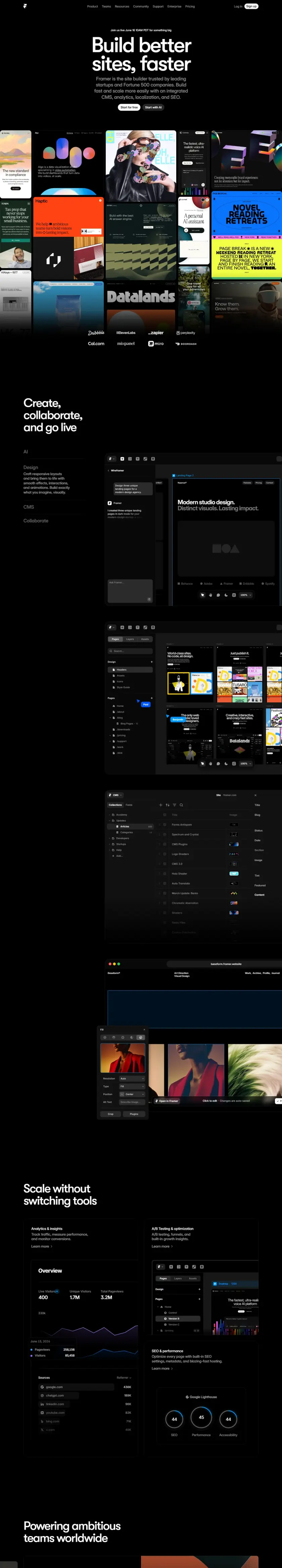Viewport: 282px width, 1568px height.
Task: Select Headers row in Design section
Action: click(130, 670)
